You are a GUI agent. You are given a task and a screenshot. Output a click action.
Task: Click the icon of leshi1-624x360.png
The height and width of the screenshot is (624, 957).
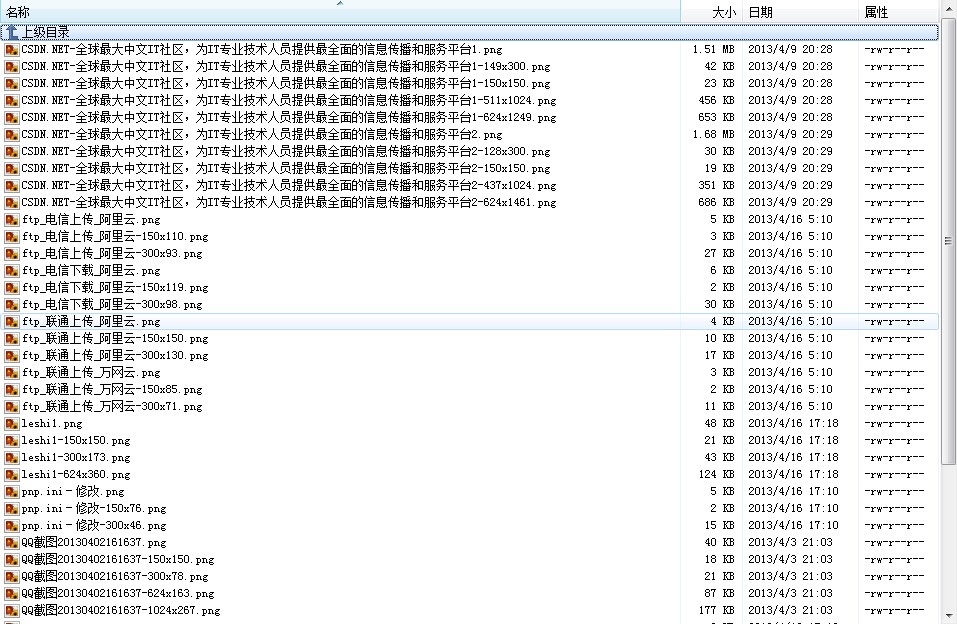12,474
